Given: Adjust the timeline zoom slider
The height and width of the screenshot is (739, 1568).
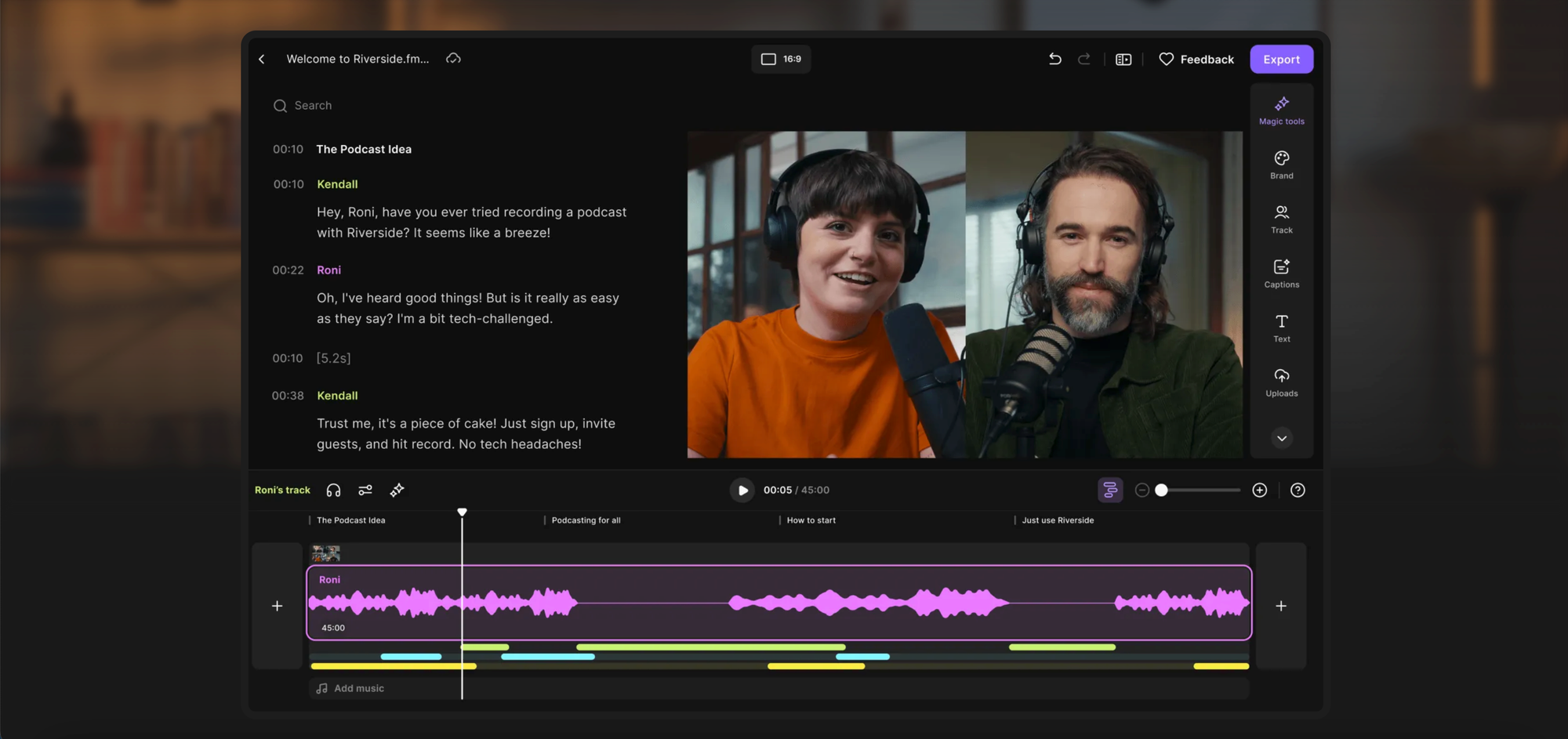Looking at the screenshot, I should coord(1197,491).
